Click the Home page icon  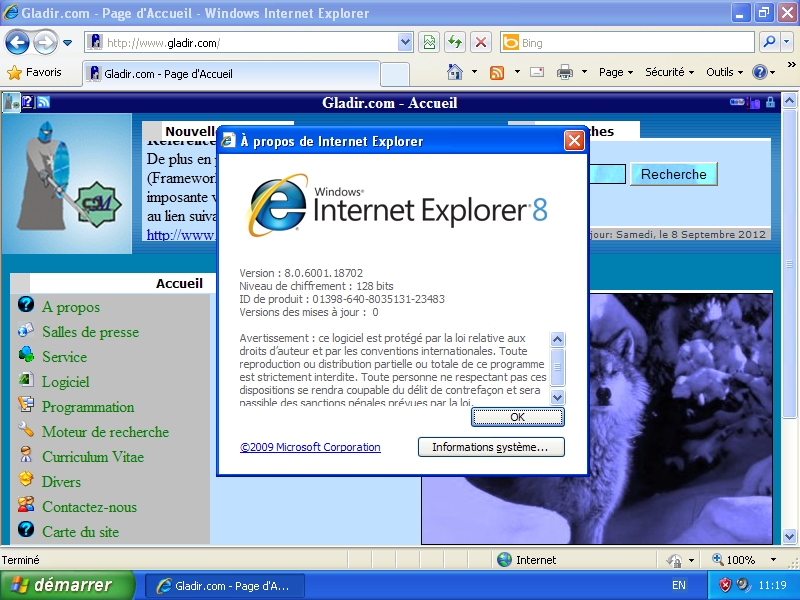pos(455,72)
